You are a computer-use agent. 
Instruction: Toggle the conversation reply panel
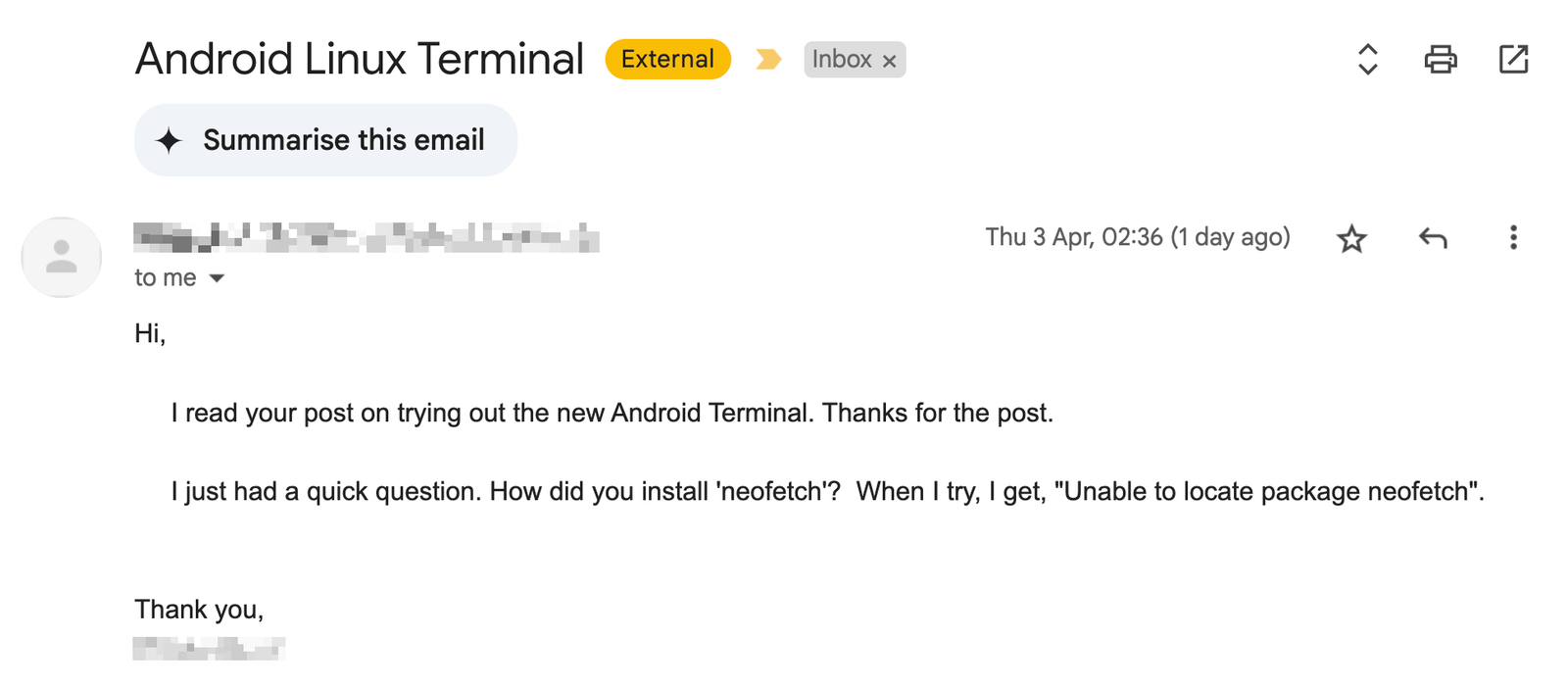[x=1433, y=237]
